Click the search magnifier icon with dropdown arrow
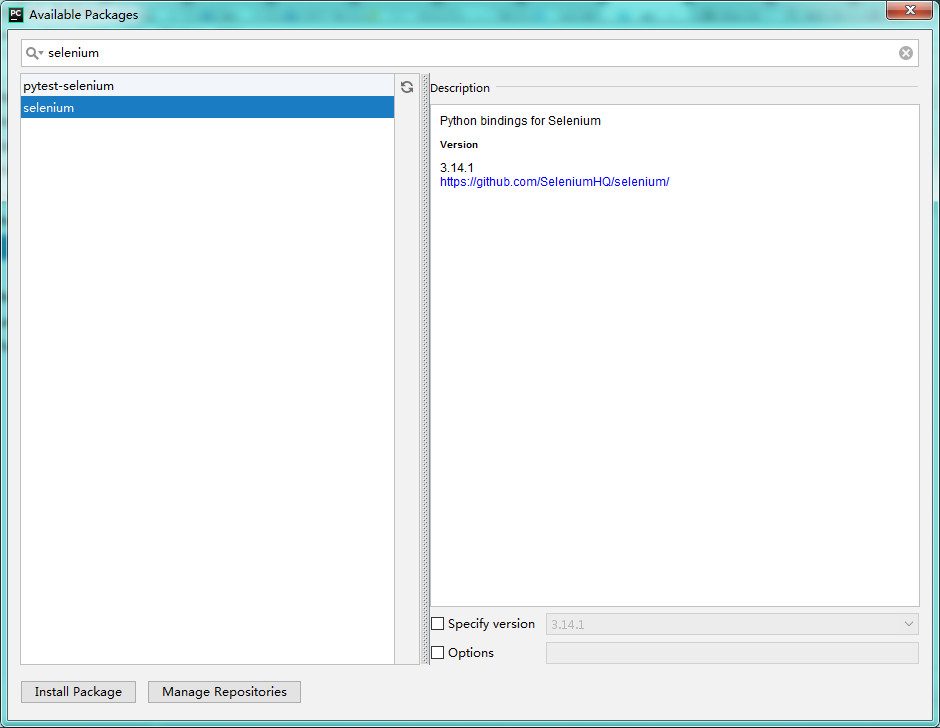 tap(34, 53)
